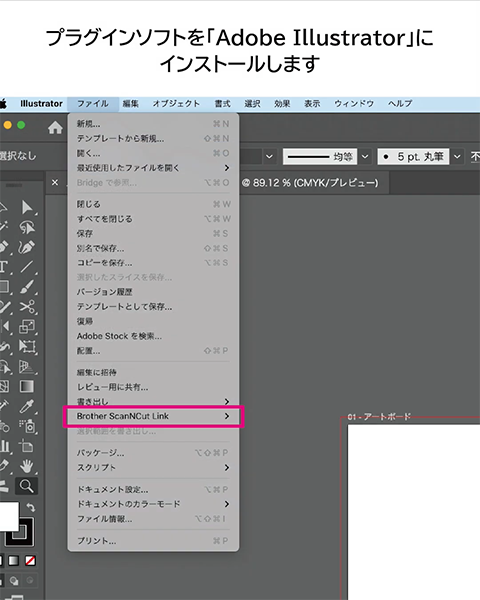This screenshot has height=600, width=480.
Task: Select the Scale tool
Action: 27,326
